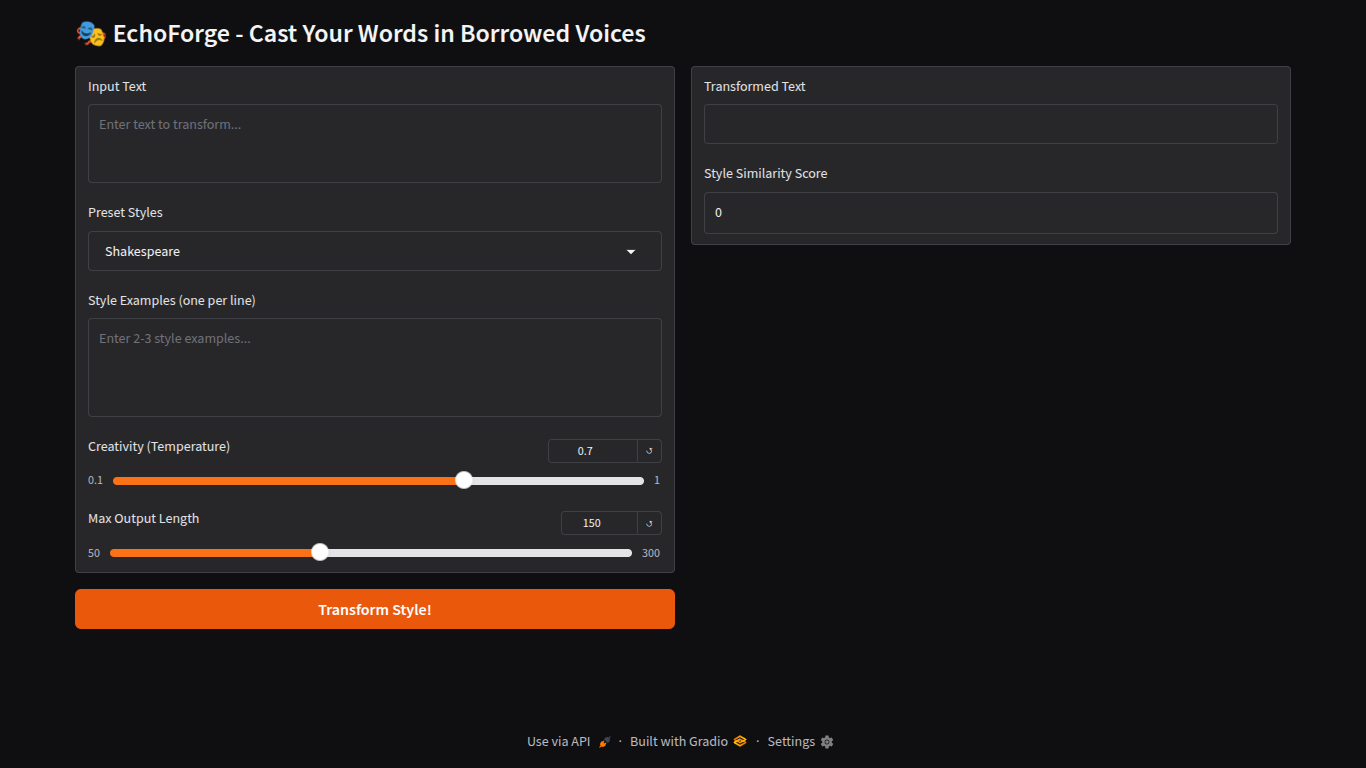Reset the Creativity temperature to default
This screenshot has height=768, width=1366.
(649, 451)
